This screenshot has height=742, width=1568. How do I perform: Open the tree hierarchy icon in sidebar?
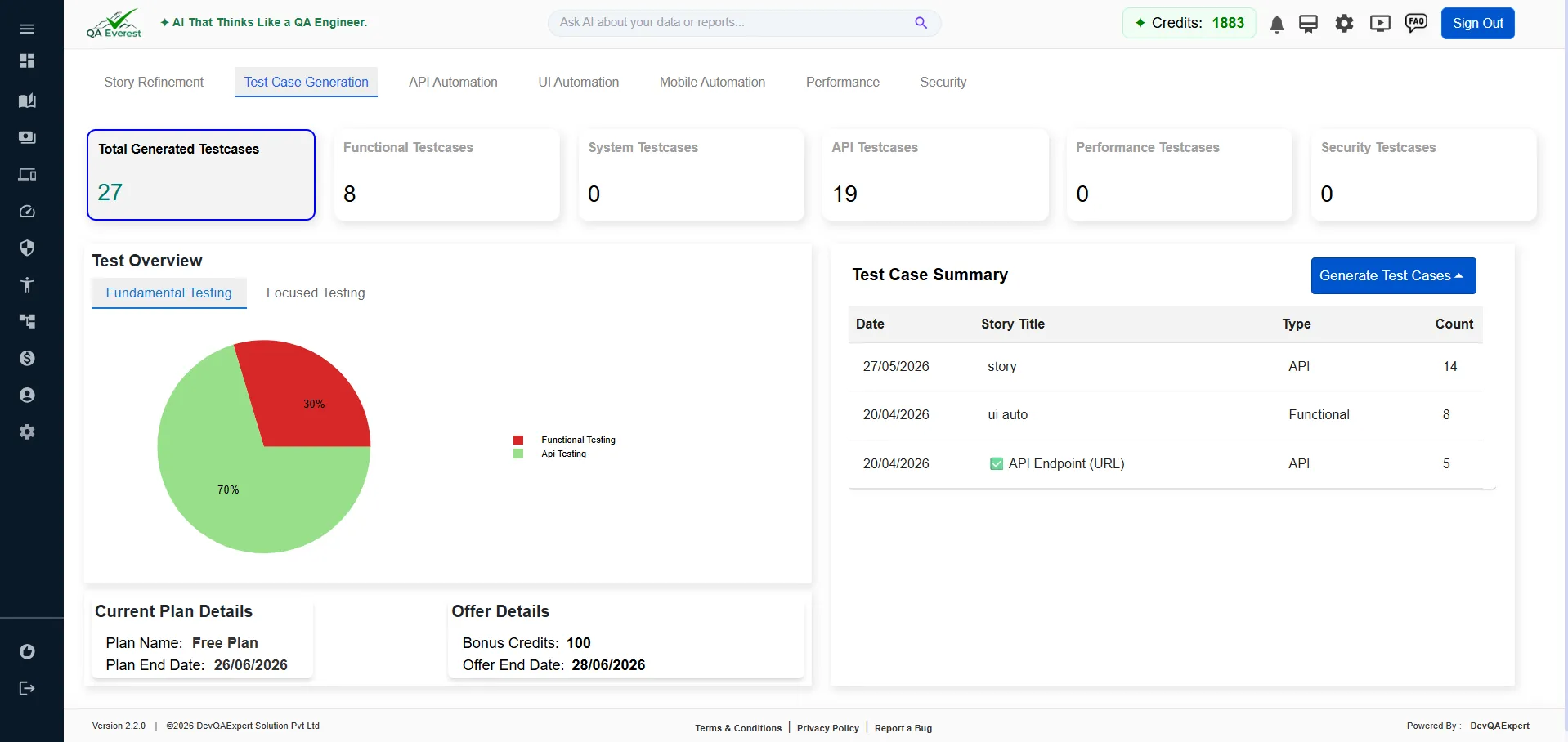(27, 321)
